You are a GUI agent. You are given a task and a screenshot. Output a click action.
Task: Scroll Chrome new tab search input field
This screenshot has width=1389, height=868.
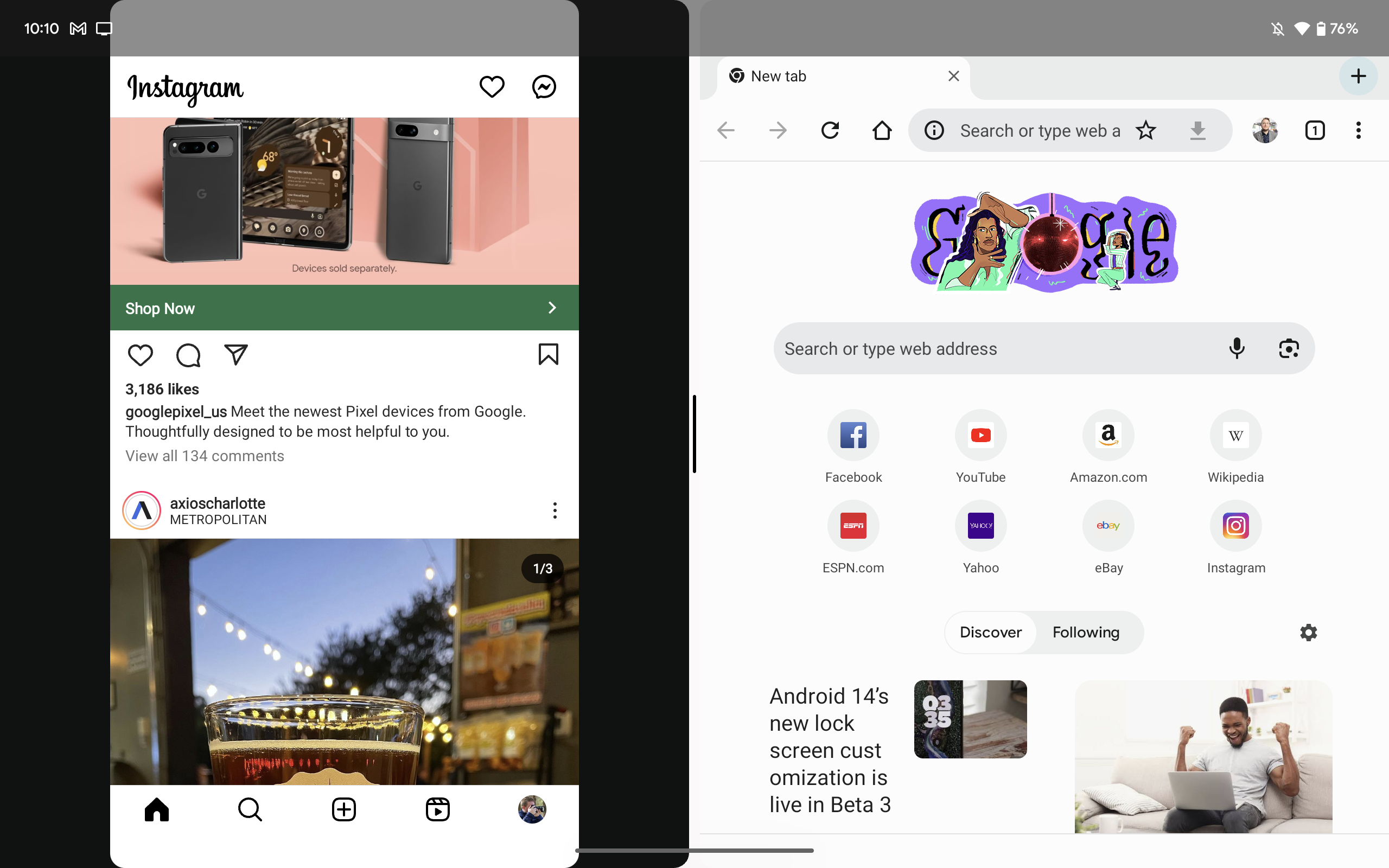(1044, 348)
